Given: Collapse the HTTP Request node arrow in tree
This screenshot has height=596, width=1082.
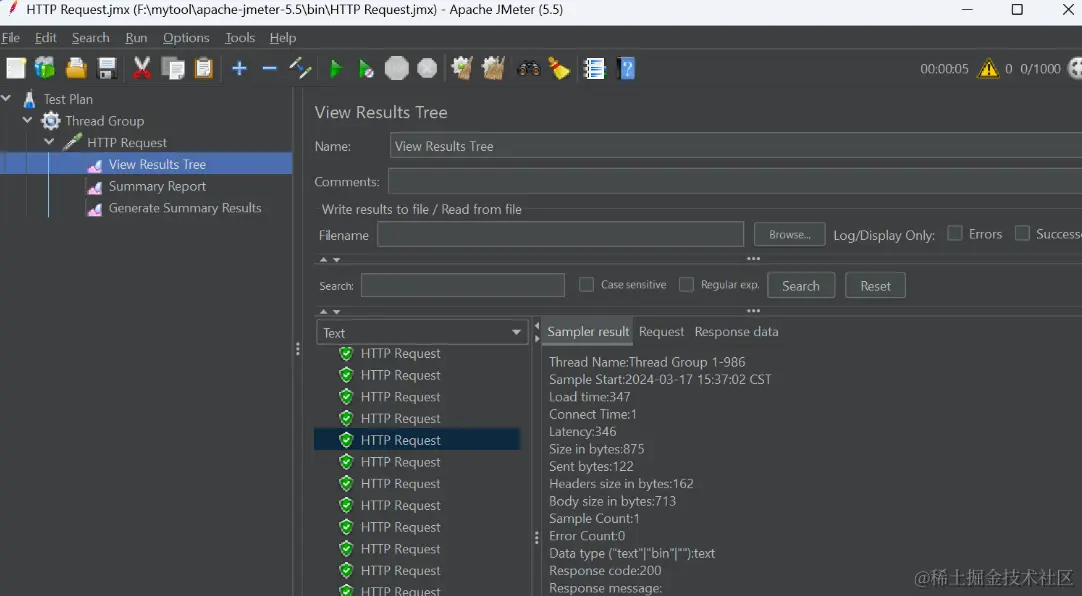Looking at the screenshot, I should 49,142.
